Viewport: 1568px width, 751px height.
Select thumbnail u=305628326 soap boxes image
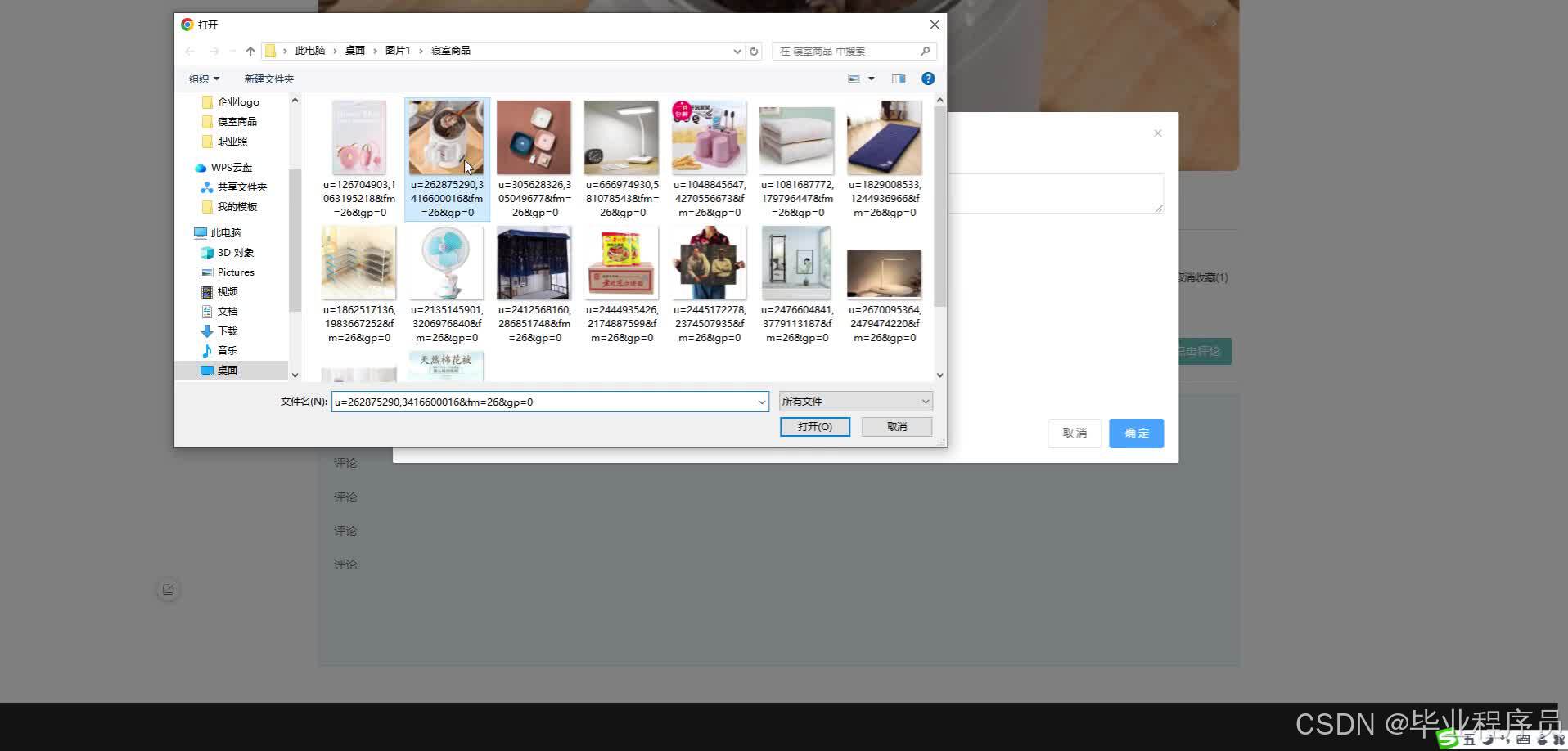[x=534, y=137]
